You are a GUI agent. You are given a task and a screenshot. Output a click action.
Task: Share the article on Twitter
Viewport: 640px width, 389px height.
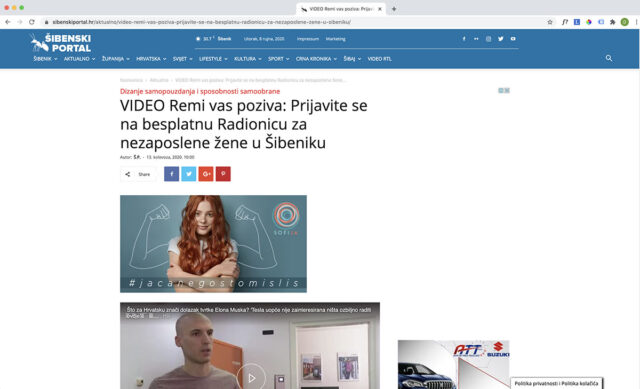pos(189,174)
